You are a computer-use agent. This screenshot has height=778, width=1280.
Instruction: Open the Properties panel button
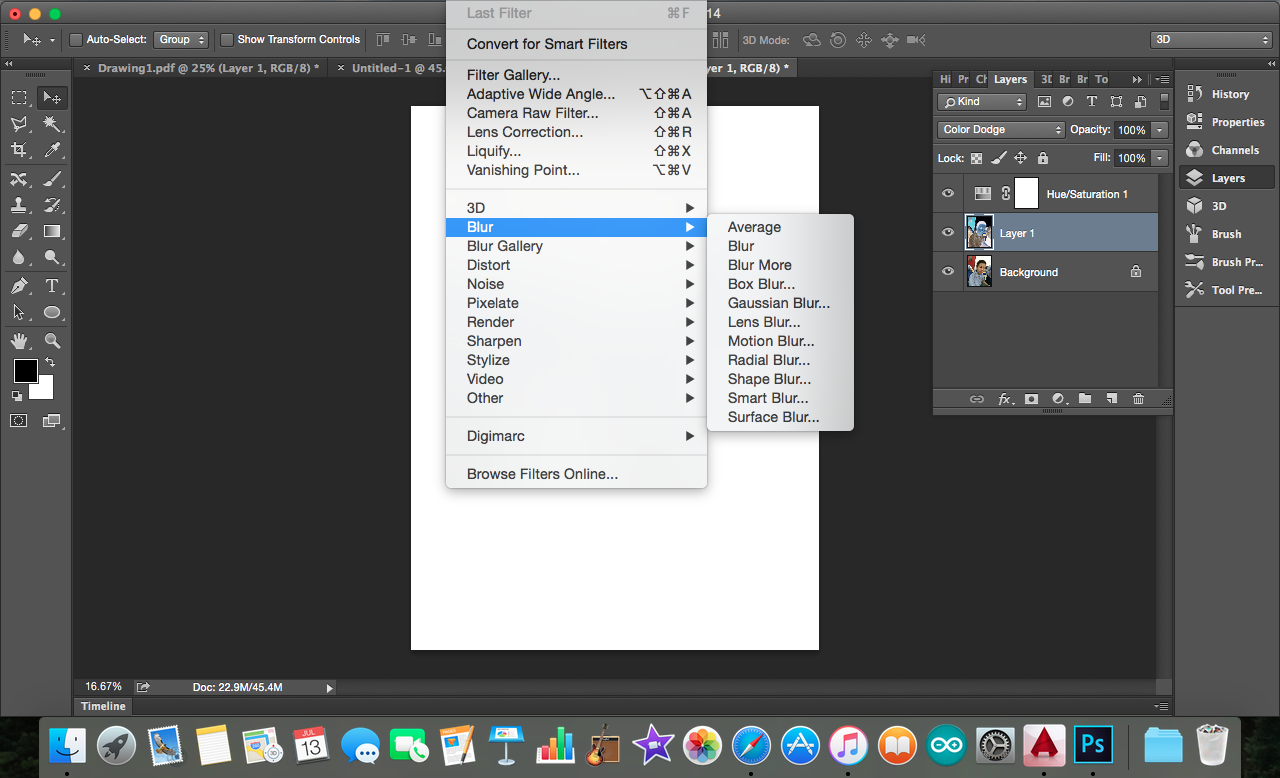pyautogui.click(x=1226, y=122)
